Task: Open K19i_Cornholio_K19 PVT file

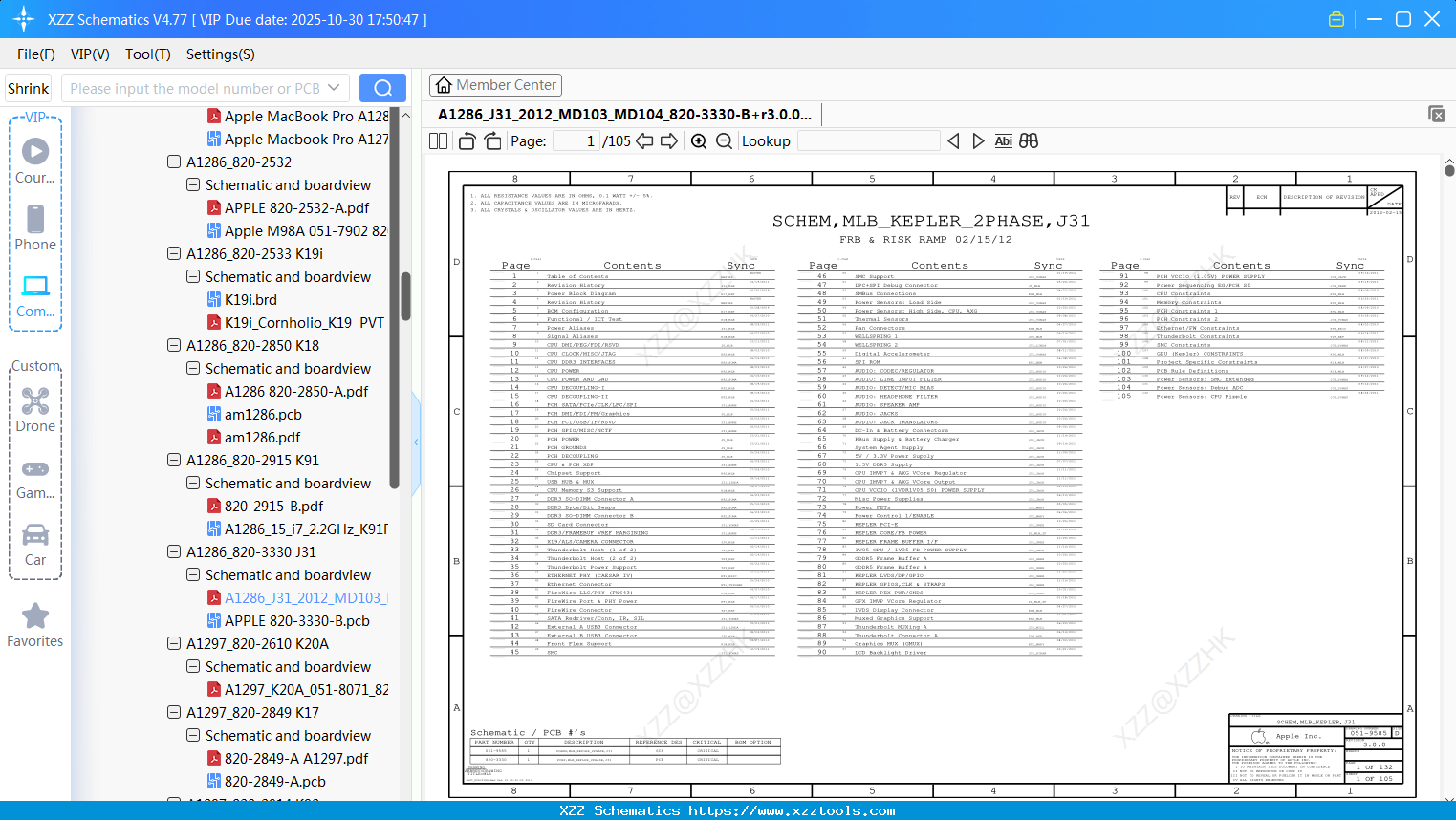Action: (304, 322)
